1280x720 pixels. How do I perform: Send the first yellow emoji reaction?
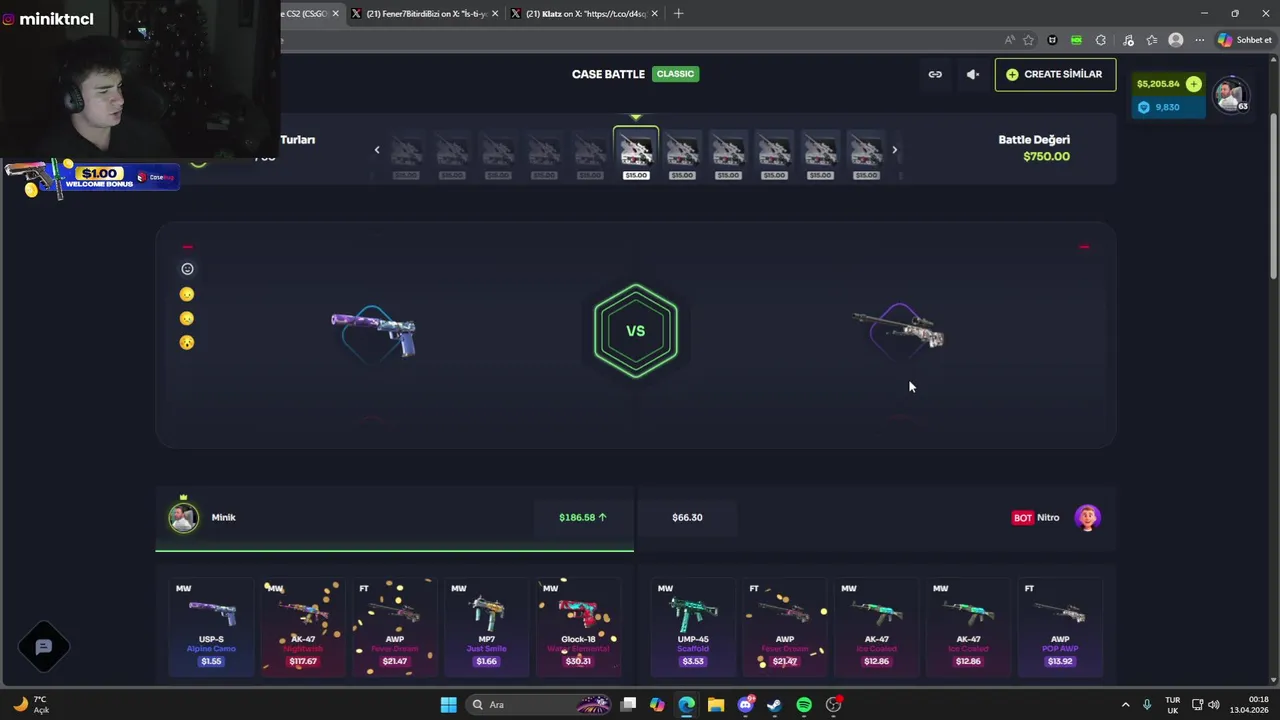(x=187, y=294)
